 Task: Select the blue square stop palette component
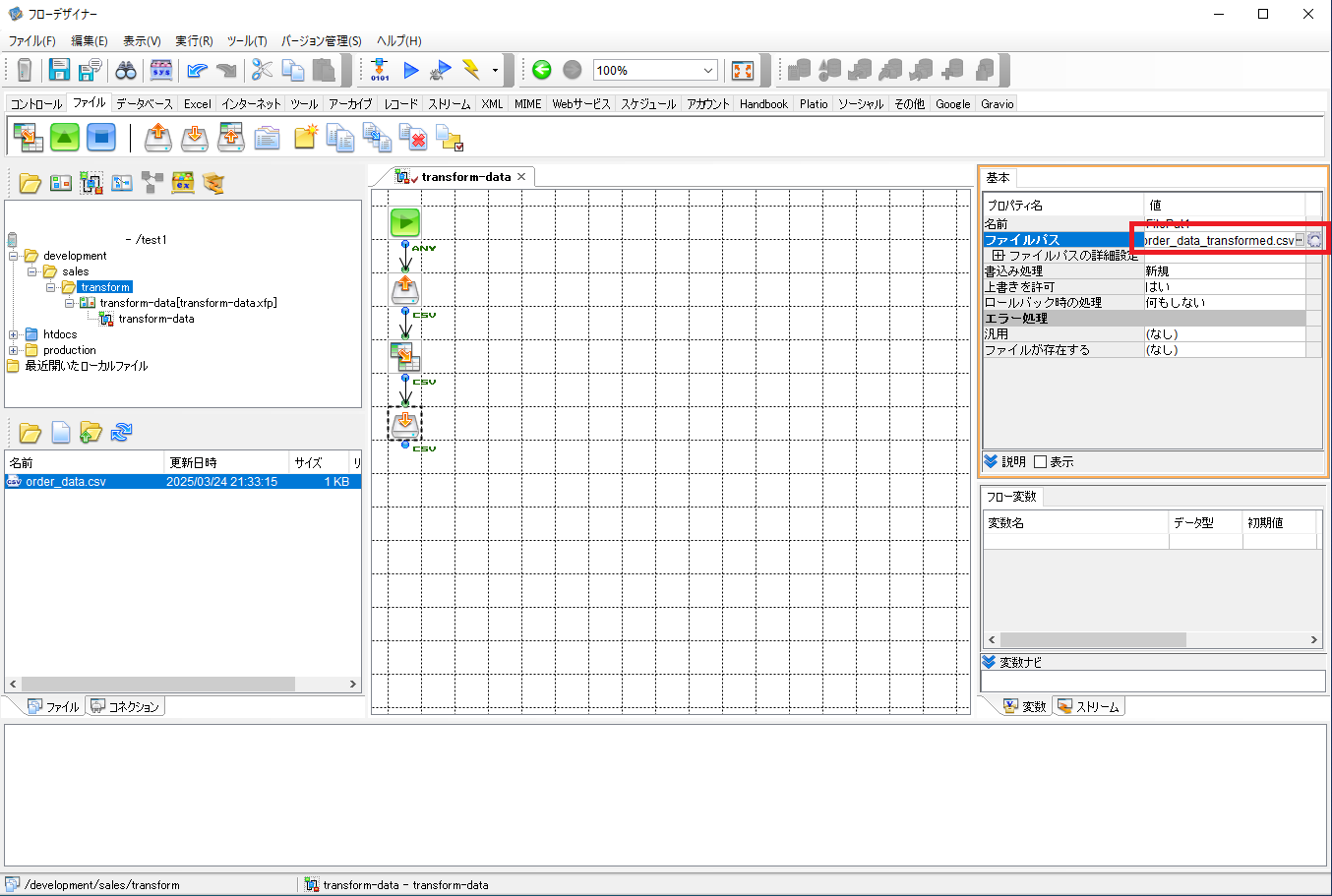[x=101, y=138]
